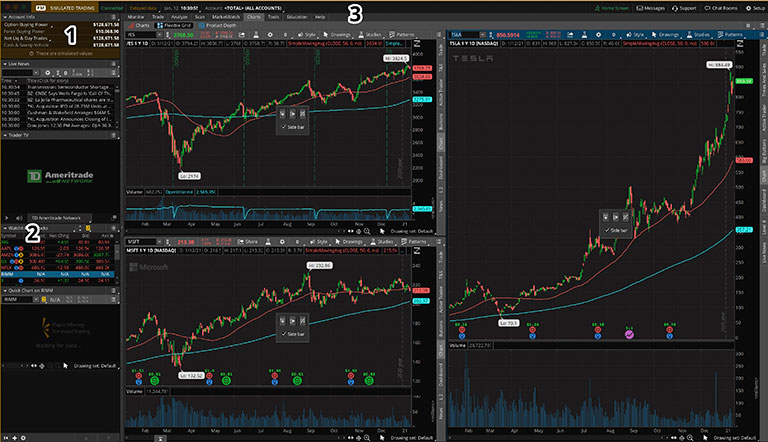This screenshot has height=442, width=768.
Task: Open Patterns on the TSLA chart
Action: tap(730, 35)
